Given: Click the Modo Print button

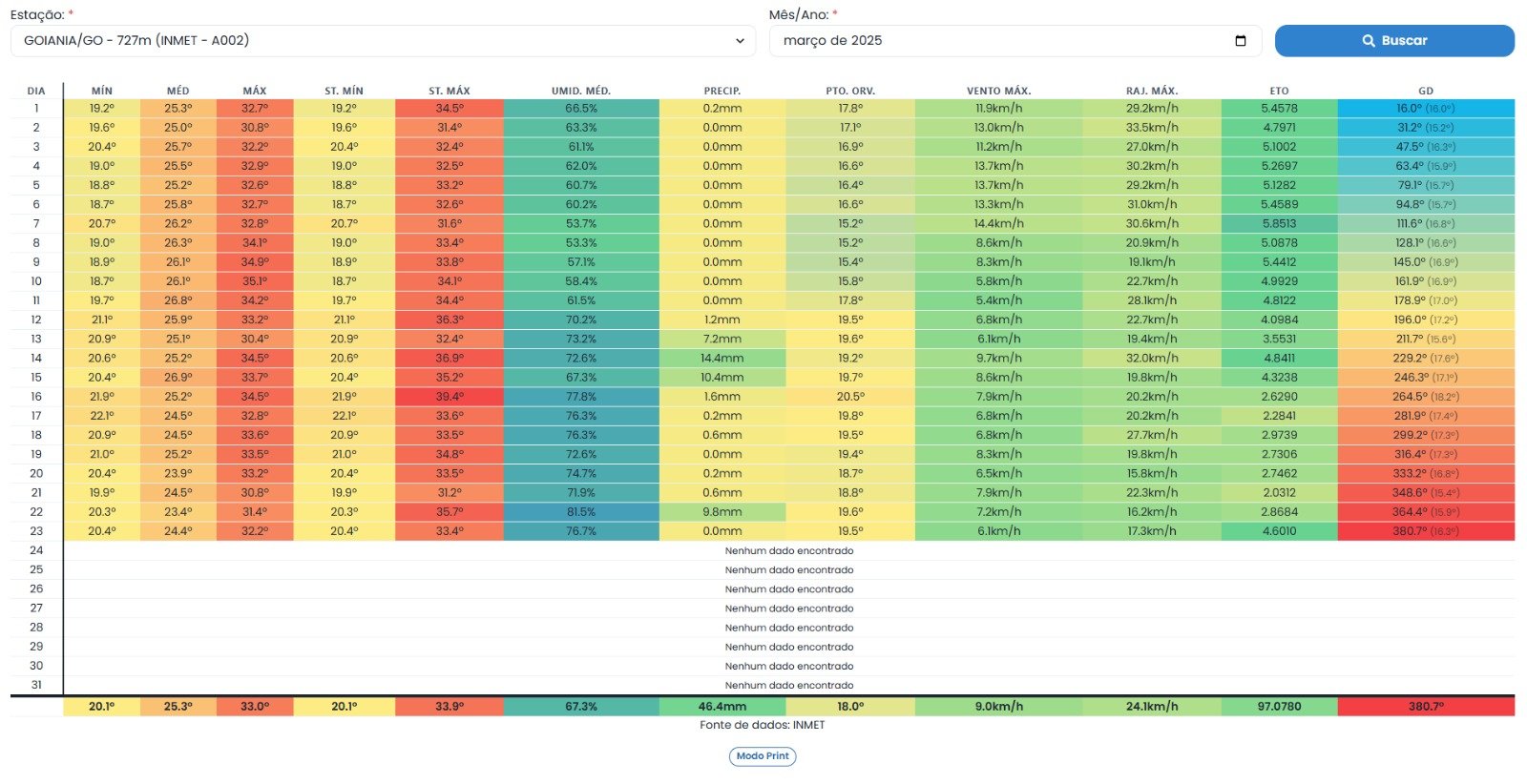Looking at the screenshot, I should (x=763, y=756).
